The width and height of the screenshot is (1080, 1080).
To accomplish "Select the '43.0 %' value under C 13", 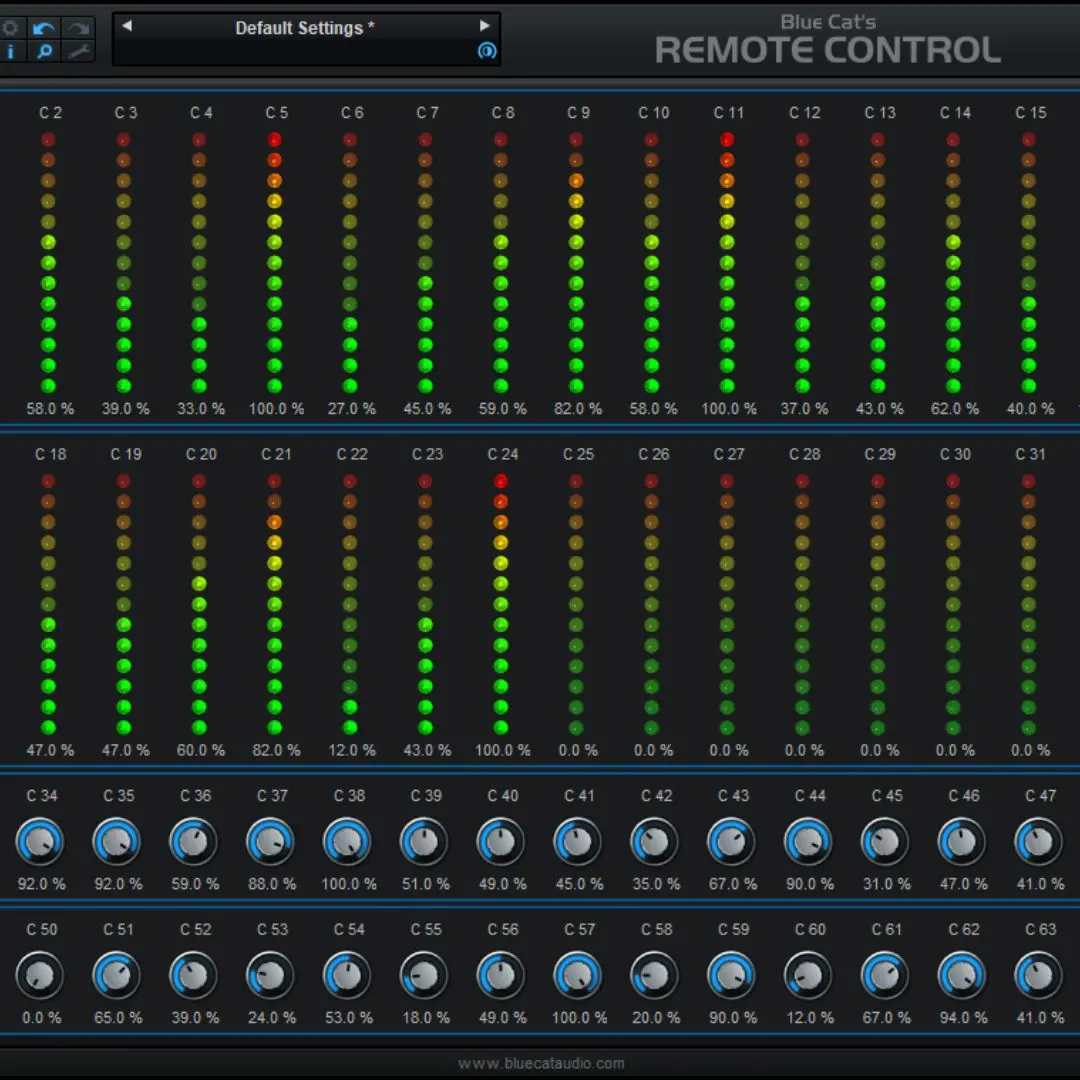I will (x=880, y=408).
